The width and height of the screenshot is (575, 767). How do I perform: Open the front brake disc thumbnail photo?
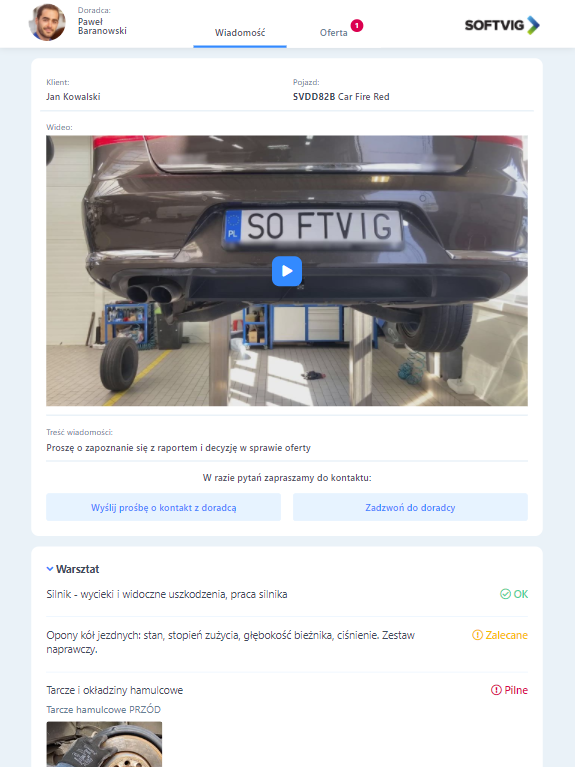[x=104, y=744]
